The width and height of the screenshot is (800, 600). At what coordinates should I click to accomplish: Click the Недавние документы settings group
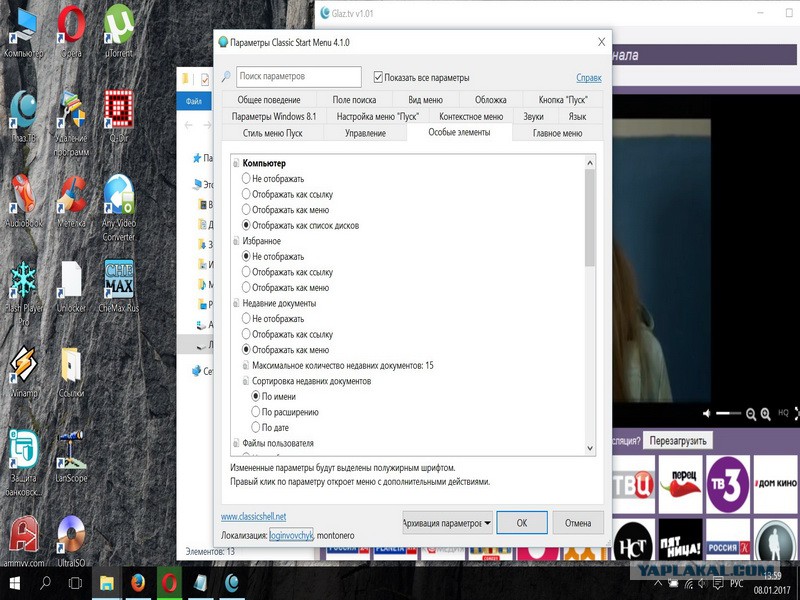[x=279, y=303]
